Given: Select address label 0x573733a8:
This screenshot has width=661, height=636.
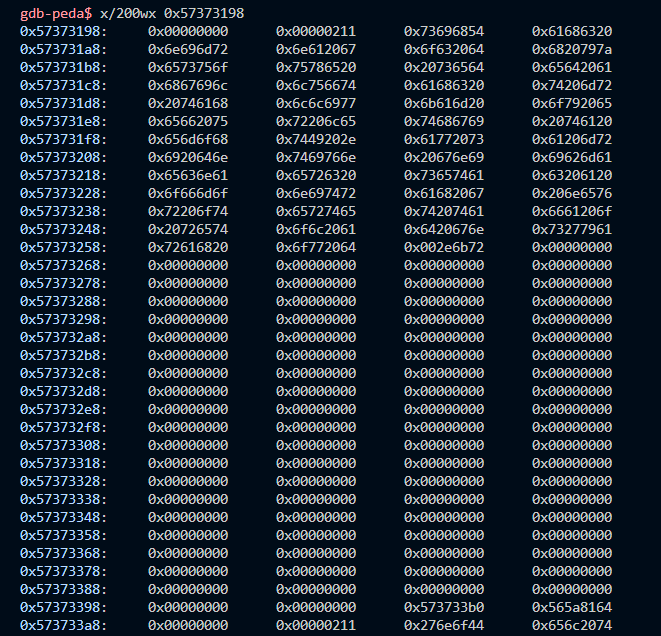Looking at the screenshot, I should (63, 625).
